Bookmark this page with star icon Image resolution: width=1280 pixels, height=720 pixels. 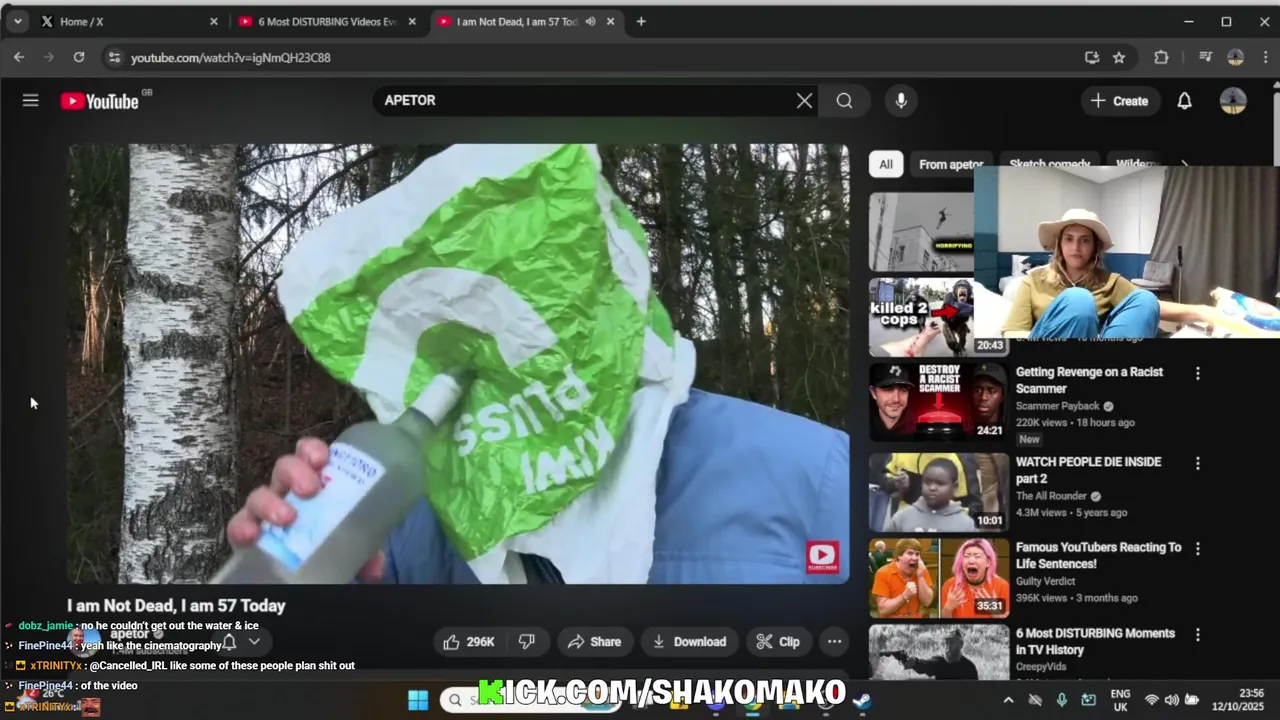[x=1119, y=57]
